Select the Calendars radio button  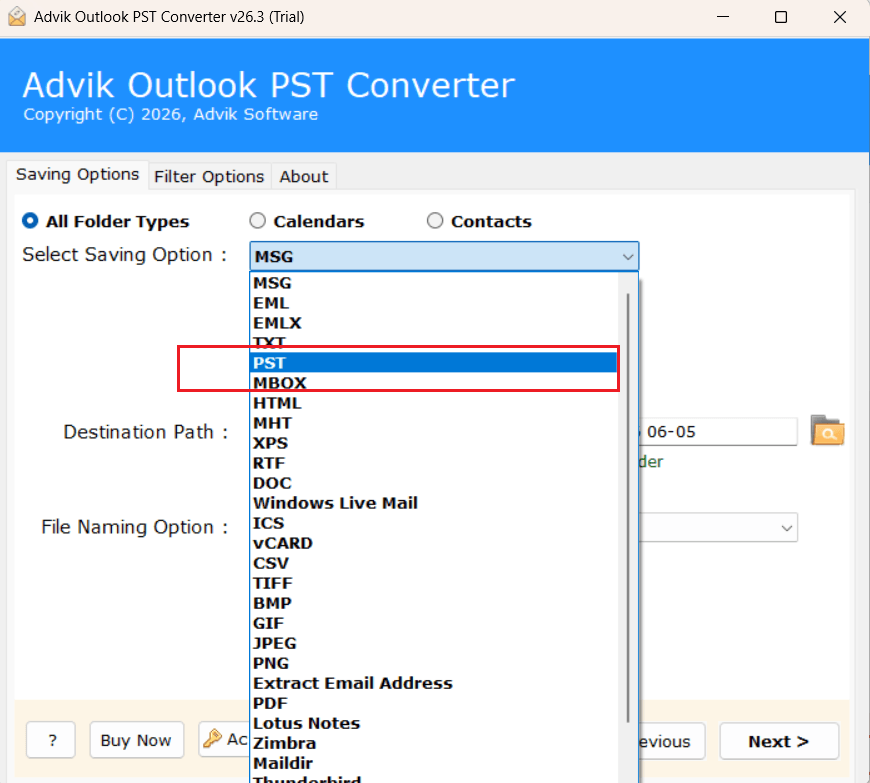(257, 221)
